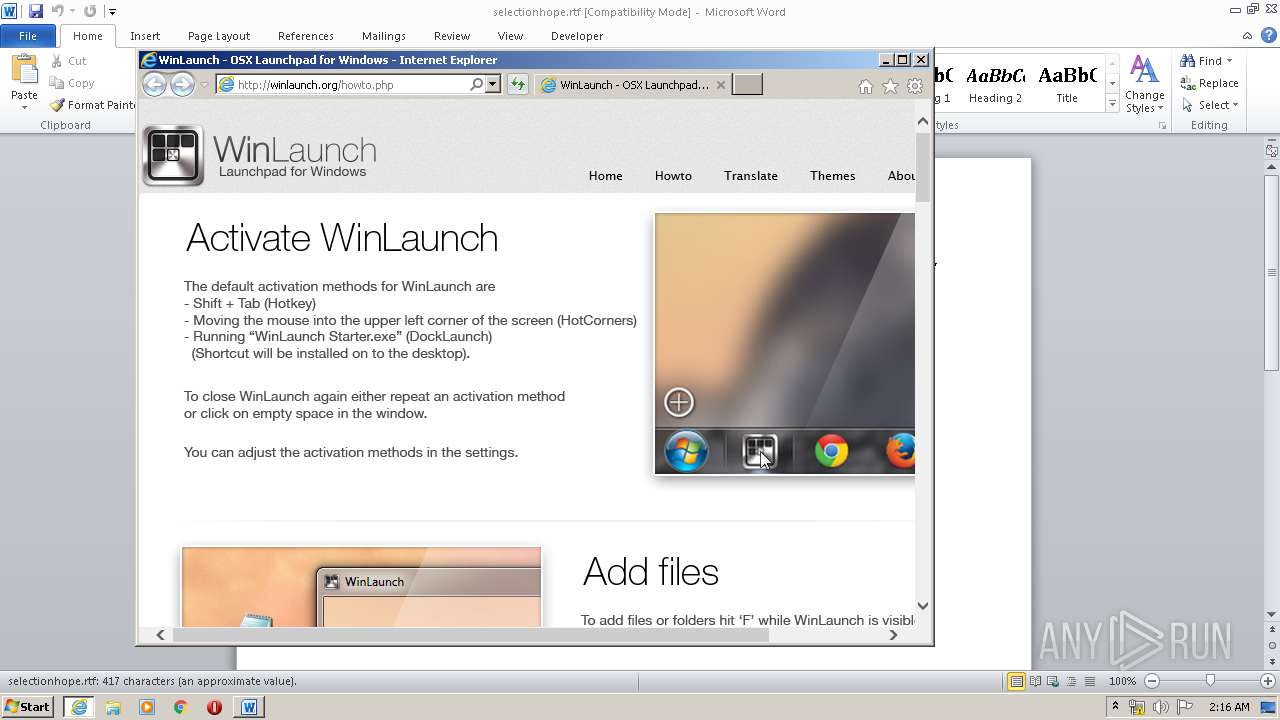Select the Format Painter brush icon
This screenshot has width=1280, height=720.
coord(57,105)
